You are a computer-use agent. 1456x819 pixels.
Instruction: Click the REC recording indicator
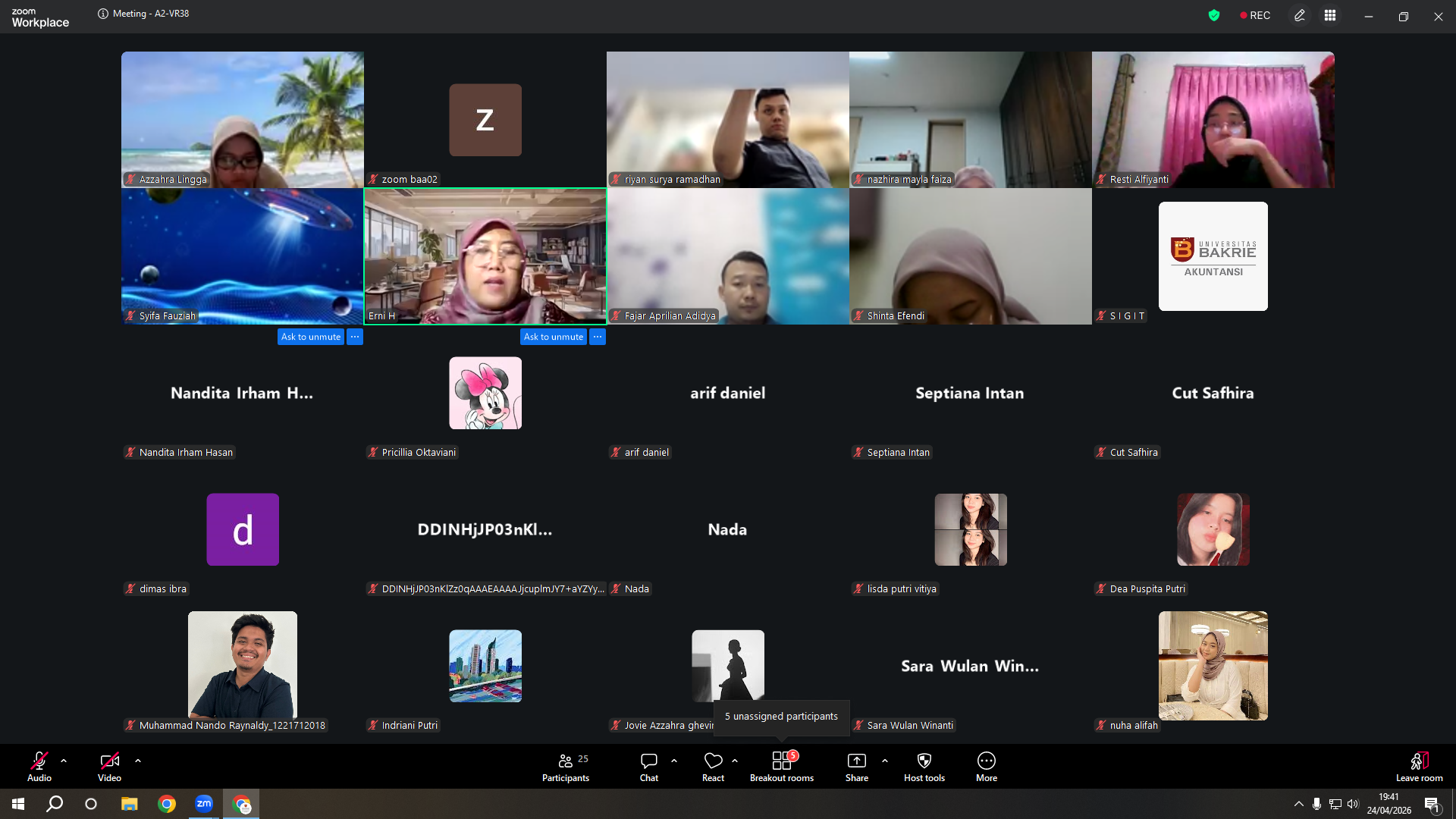(1255, 15)
